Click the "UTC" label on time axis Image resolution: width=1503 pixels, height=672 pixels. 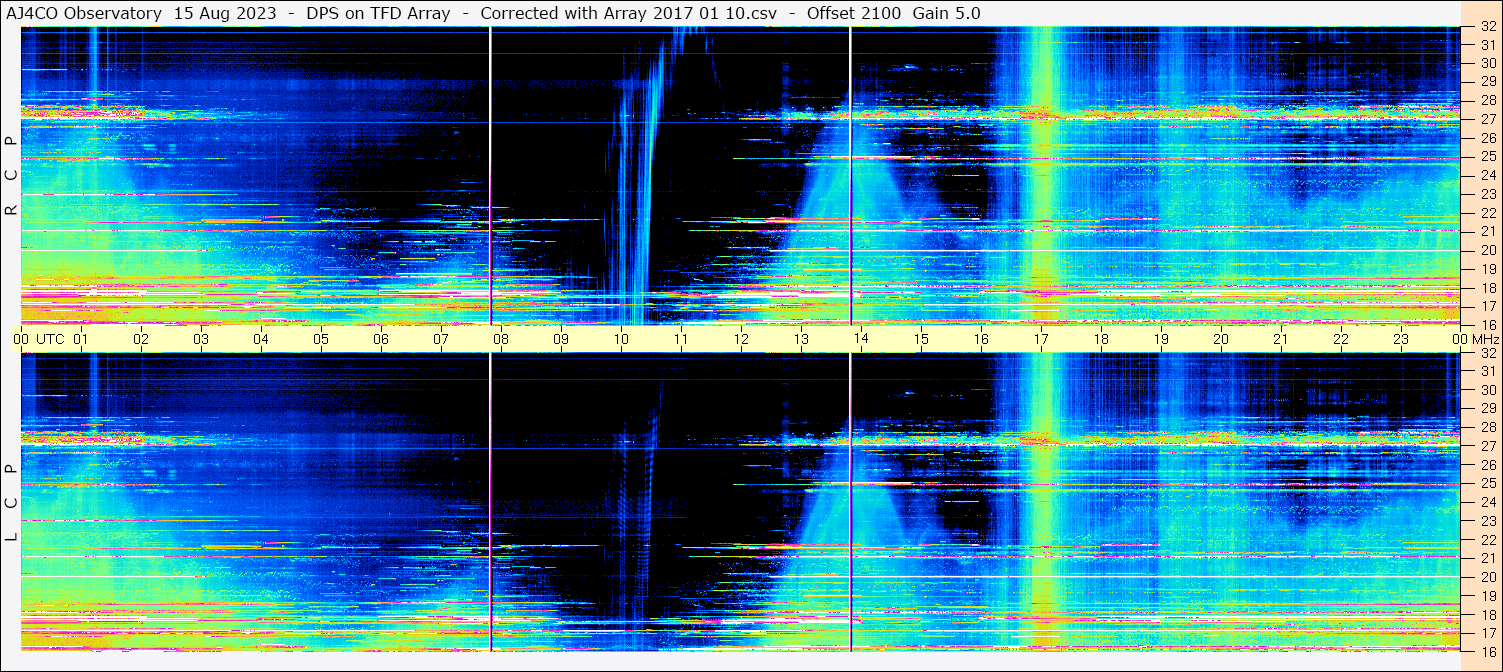tap(50, 339)
